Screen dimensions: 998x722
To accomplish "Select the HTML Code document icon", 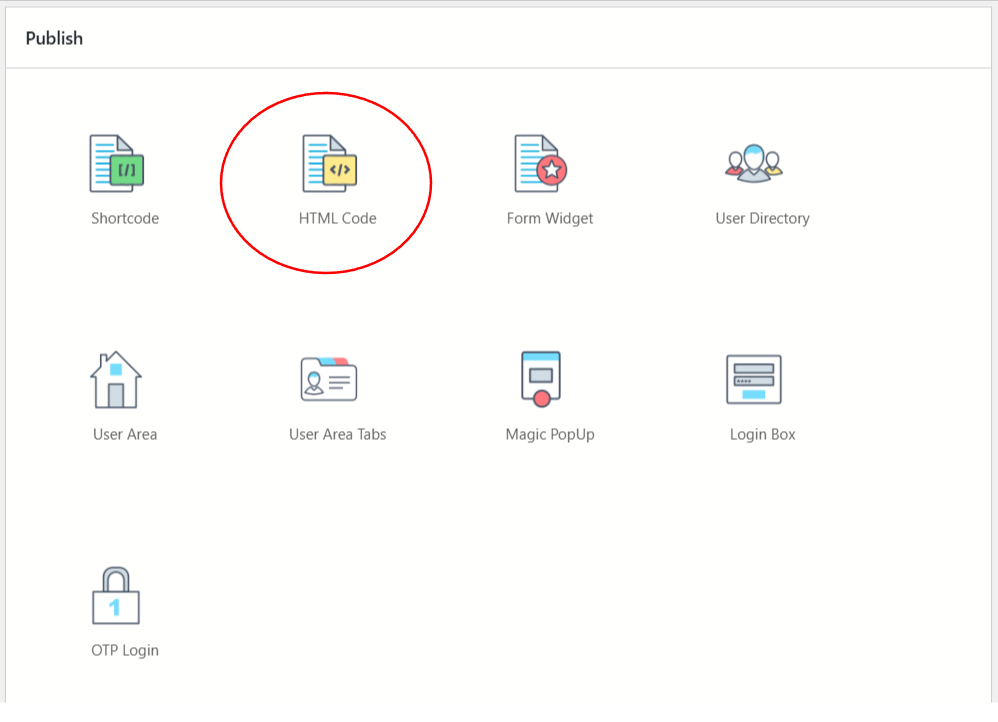I will pyautogui.click(x=329, y=164).
